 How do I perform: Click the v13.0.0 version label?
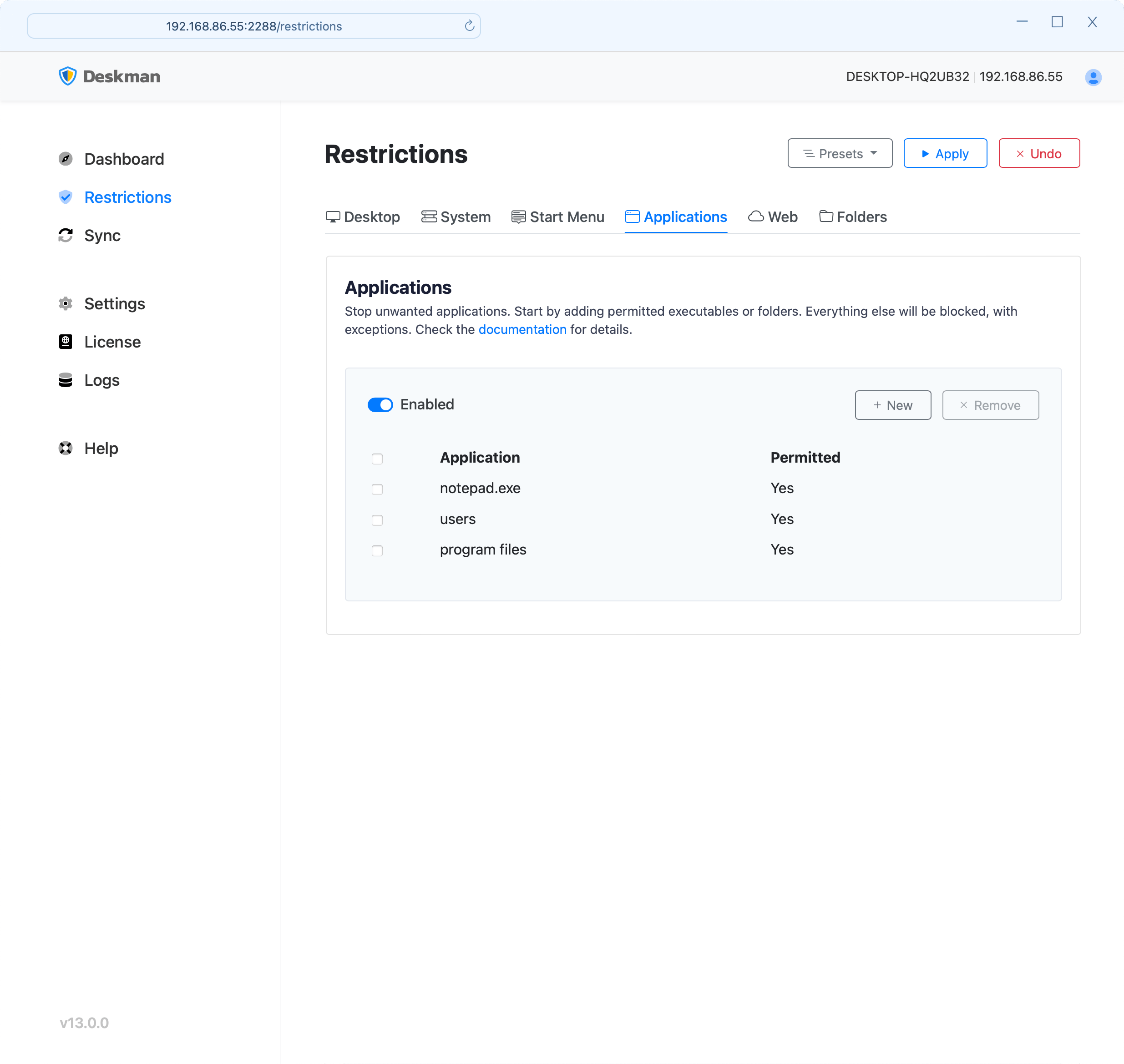pyautogui.click(x=84, y=1023)
